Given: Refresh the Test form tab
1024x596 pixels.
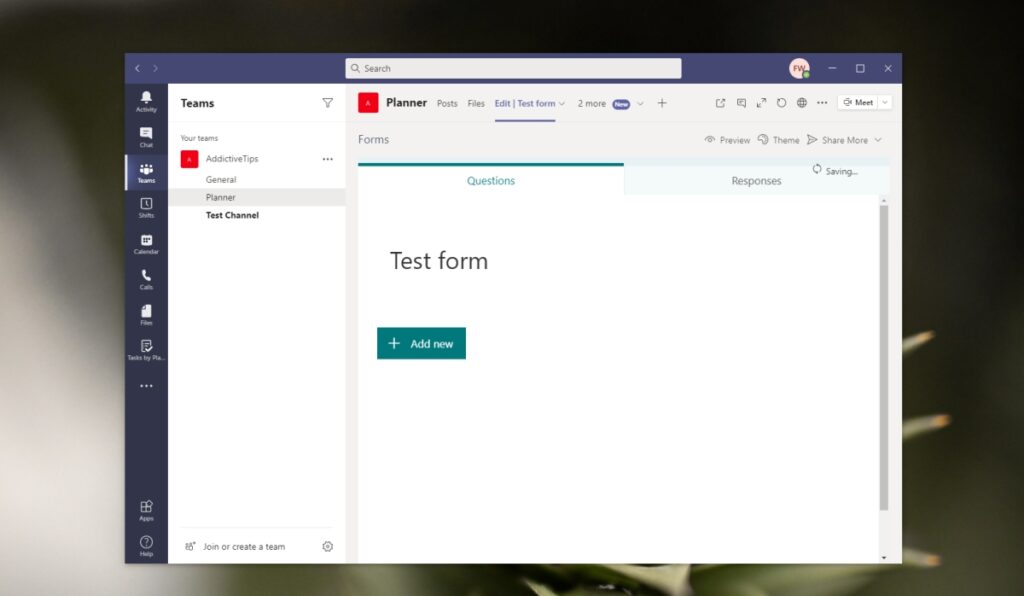Looking at the screenshot, I should click(781, 102).
